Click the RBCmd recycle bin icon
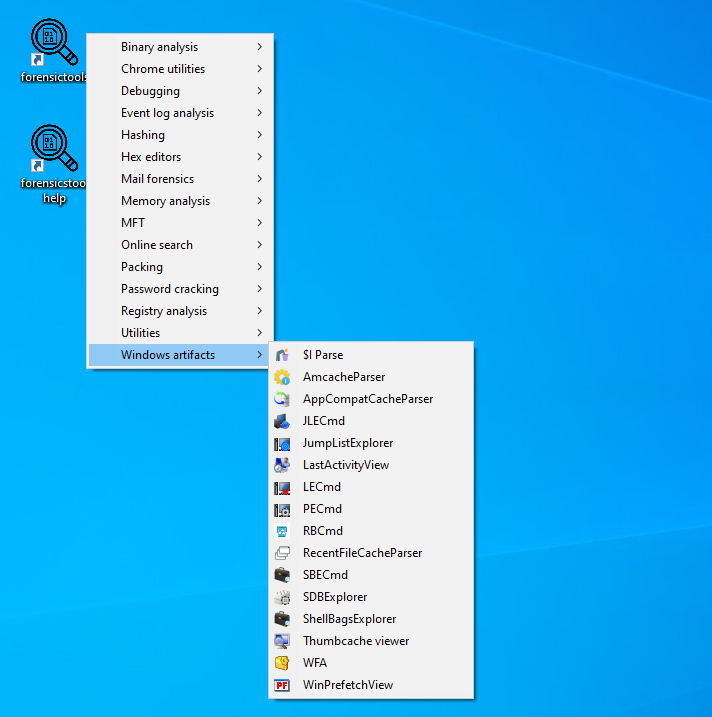Image resolution: width=712 pixels, height=717 pixels. pos(282,531)
